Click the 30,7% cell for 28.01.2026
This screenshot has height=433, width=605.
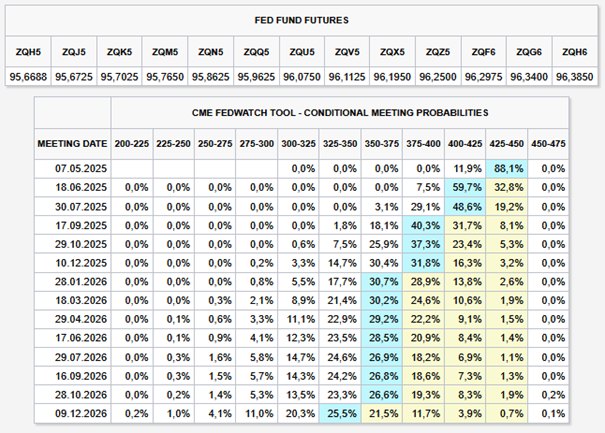click(382, 282)
